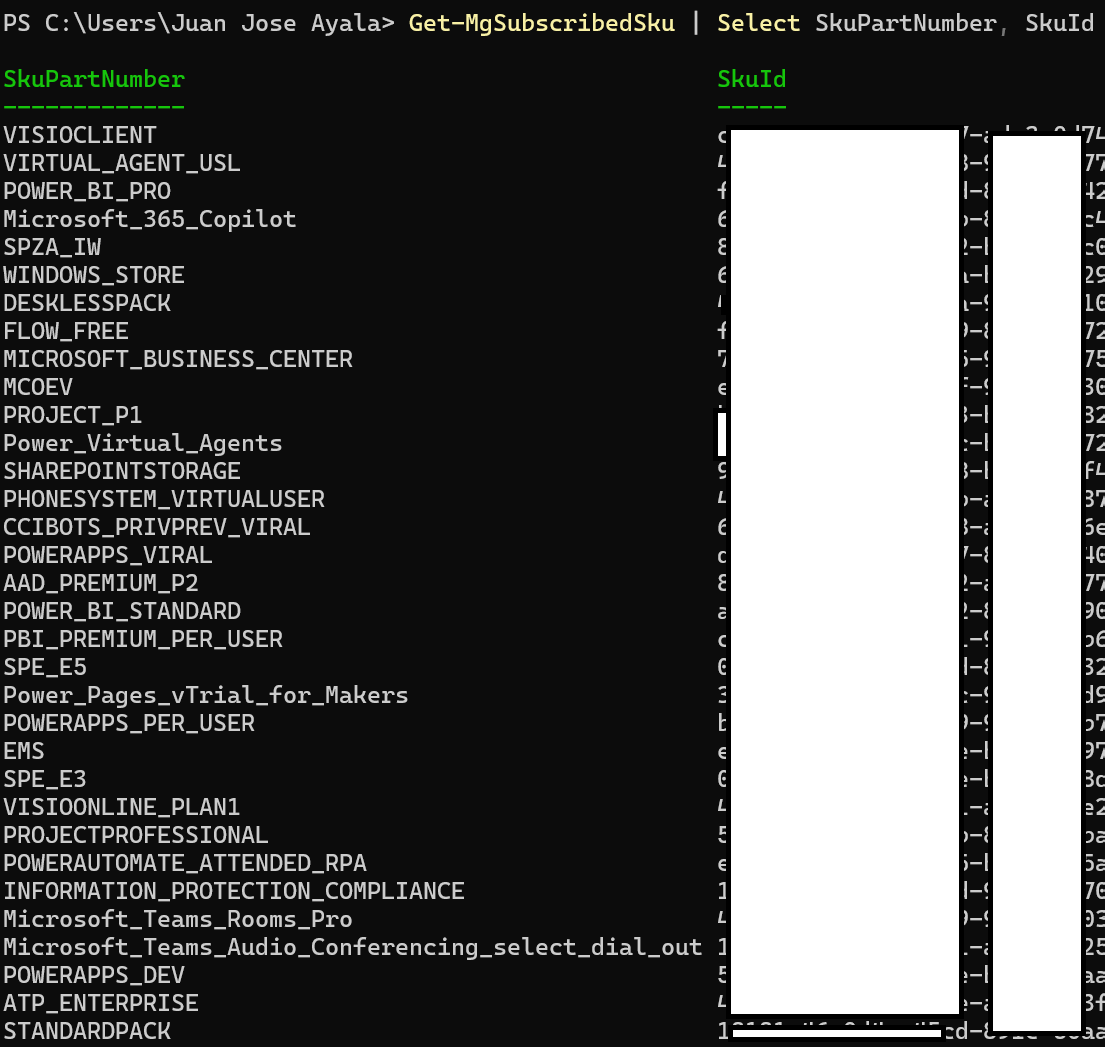This screenshot has height=1047, width=1105.
Task: Click the AAD_PREMIUM_P2 row
Action: [108, 583]
